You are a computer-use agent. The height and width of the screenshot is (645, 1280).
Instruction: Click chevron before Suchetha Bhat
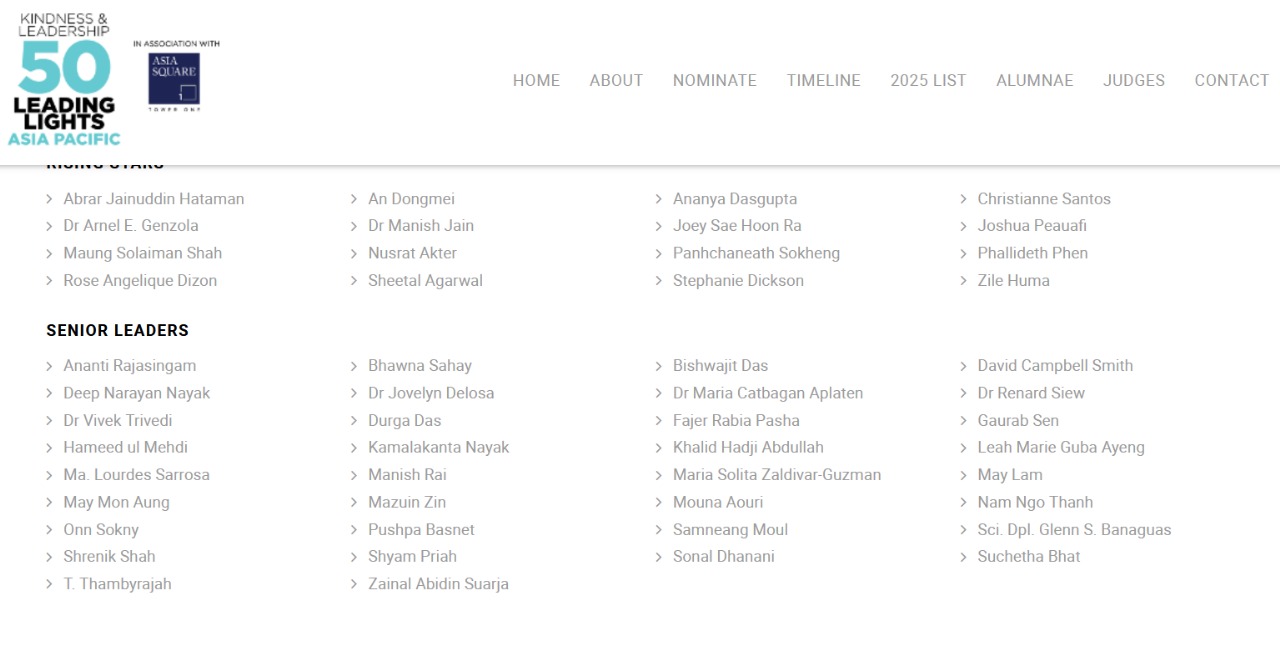[x=964, y=557]
